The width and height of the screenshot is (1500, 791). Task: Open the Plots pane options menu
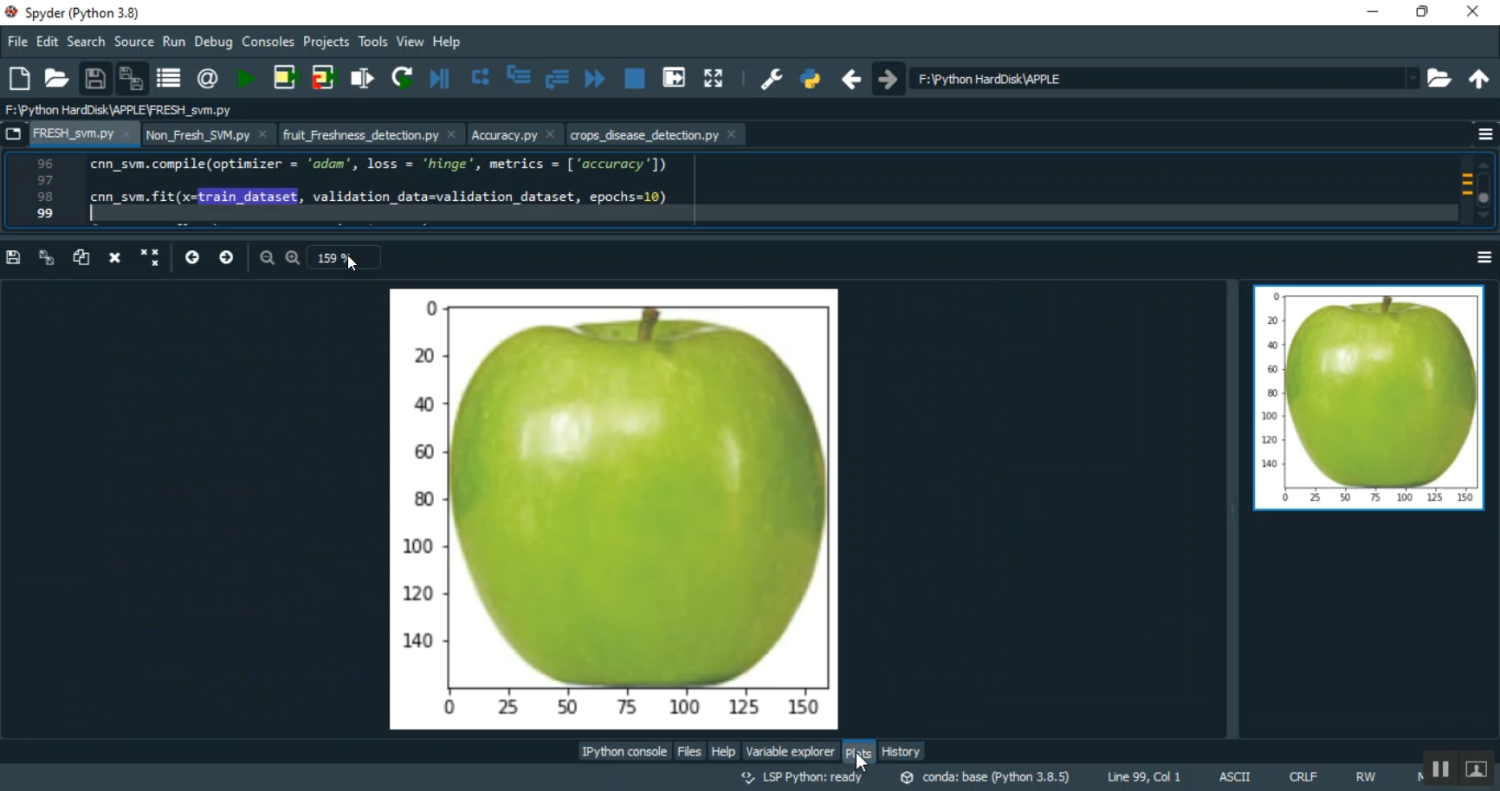[1485, 258]
